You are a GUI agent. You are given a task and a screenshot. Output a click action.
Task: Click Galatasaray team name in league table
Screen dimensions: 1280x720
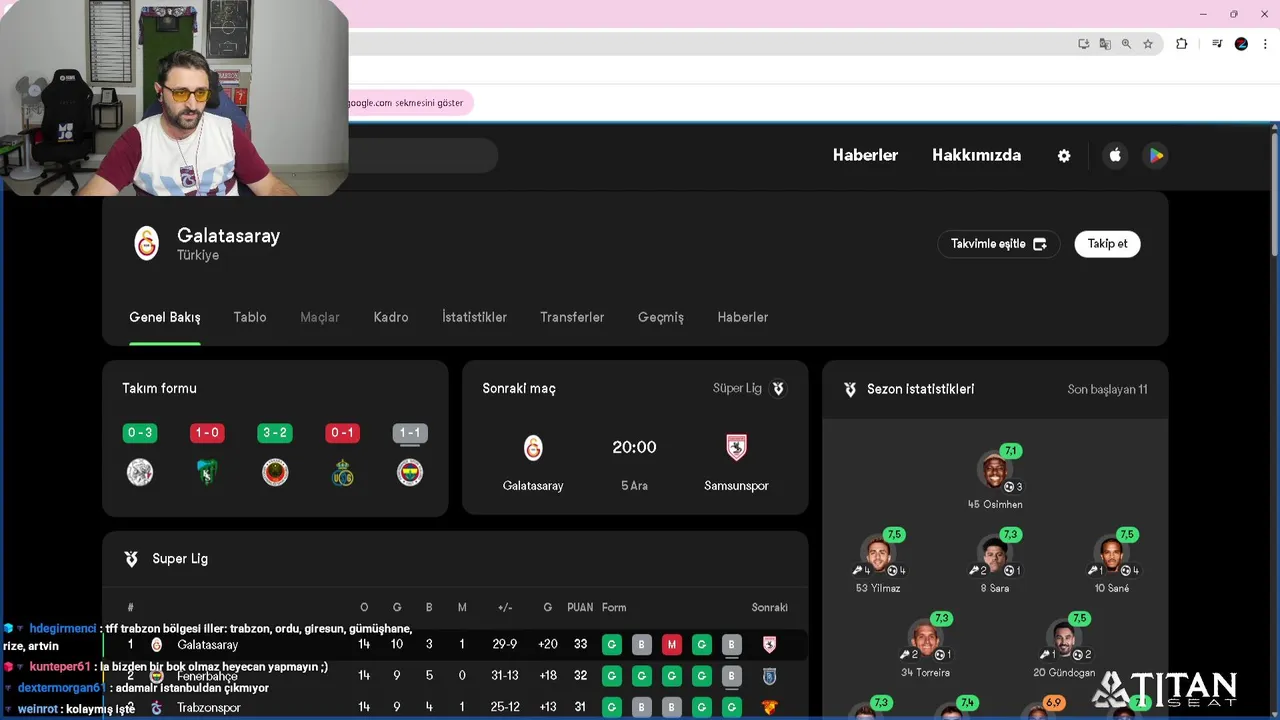[208, 645]
